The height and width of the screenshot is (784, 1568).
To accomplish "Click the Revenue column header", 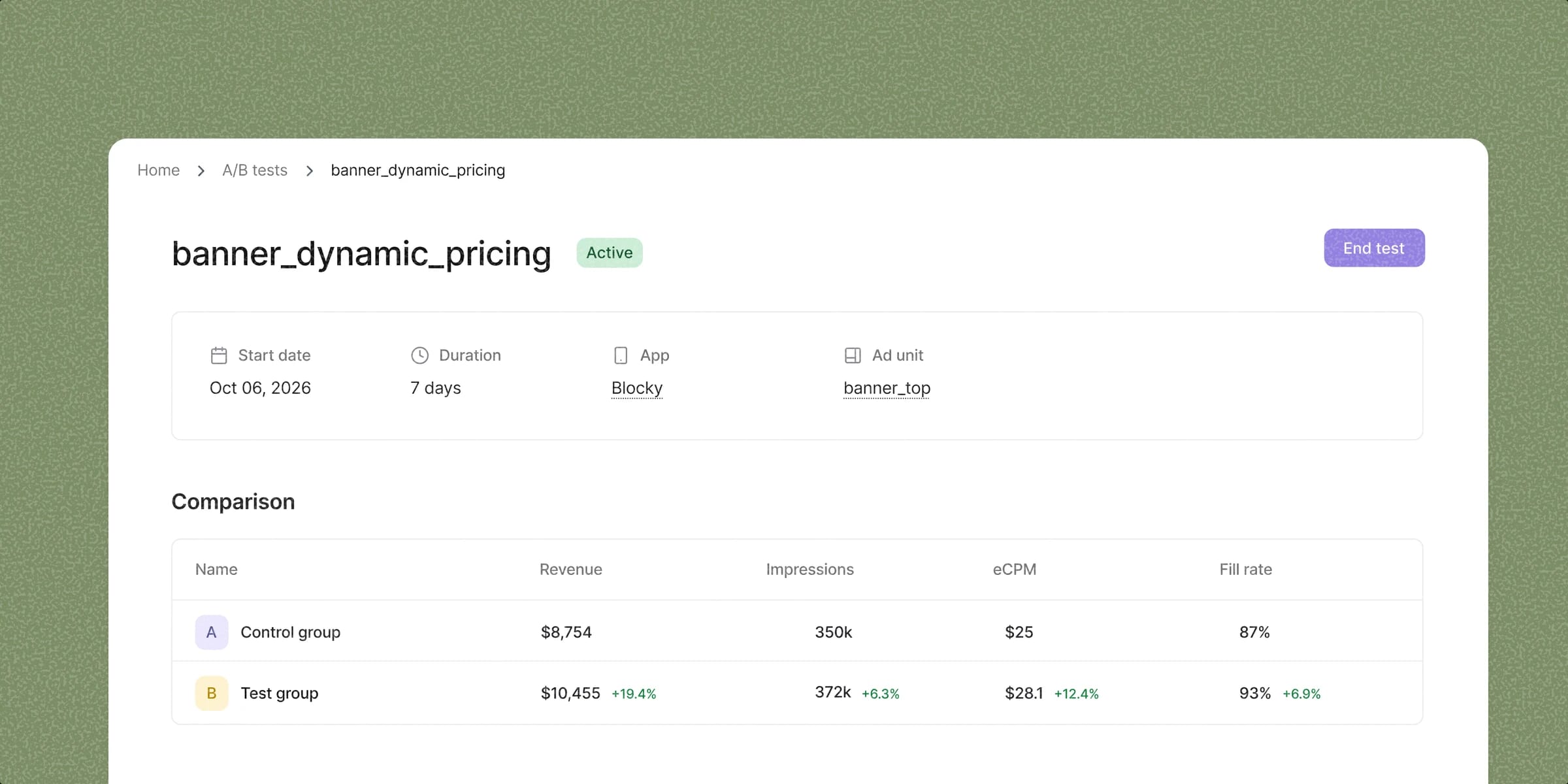I will pos(571,570).
